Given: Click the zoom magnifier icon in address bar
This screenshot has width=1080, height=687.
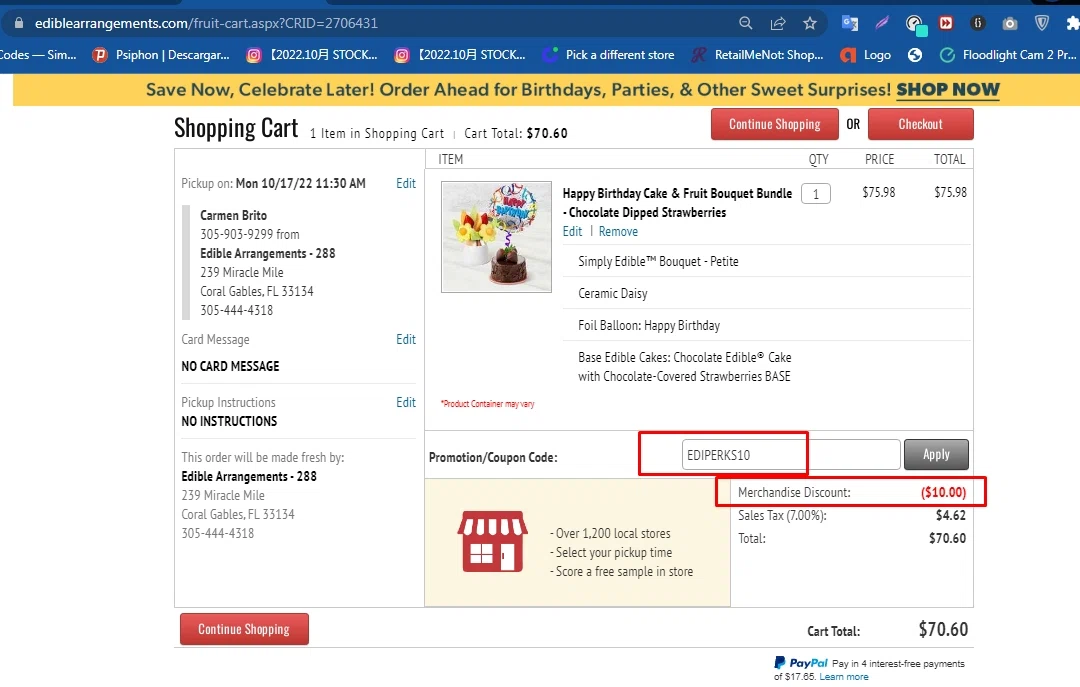Looking at the screenshot, I should pyautogui.click(x=745, y=23).
